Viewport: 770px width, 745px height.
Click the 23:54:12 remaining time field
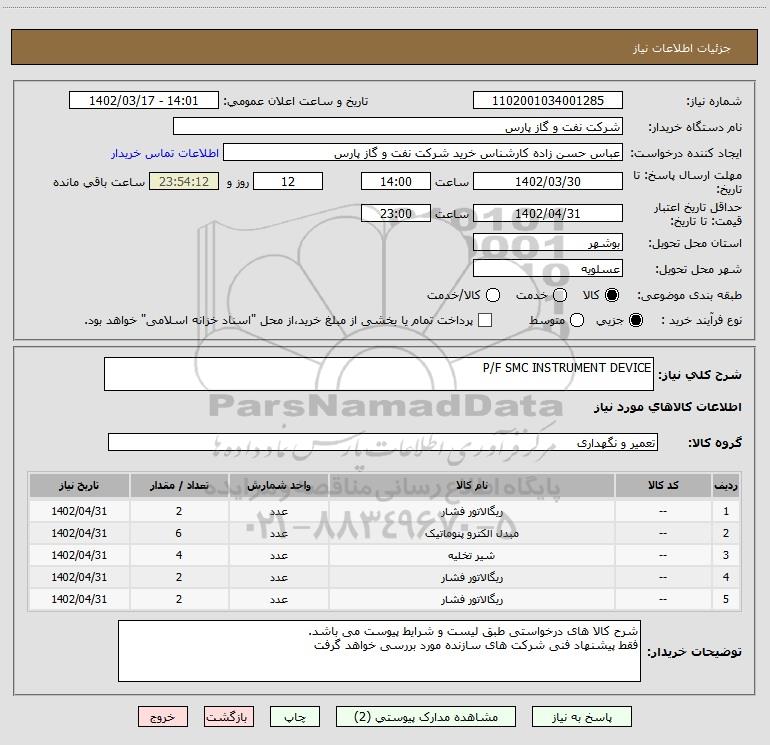[184, 181]
